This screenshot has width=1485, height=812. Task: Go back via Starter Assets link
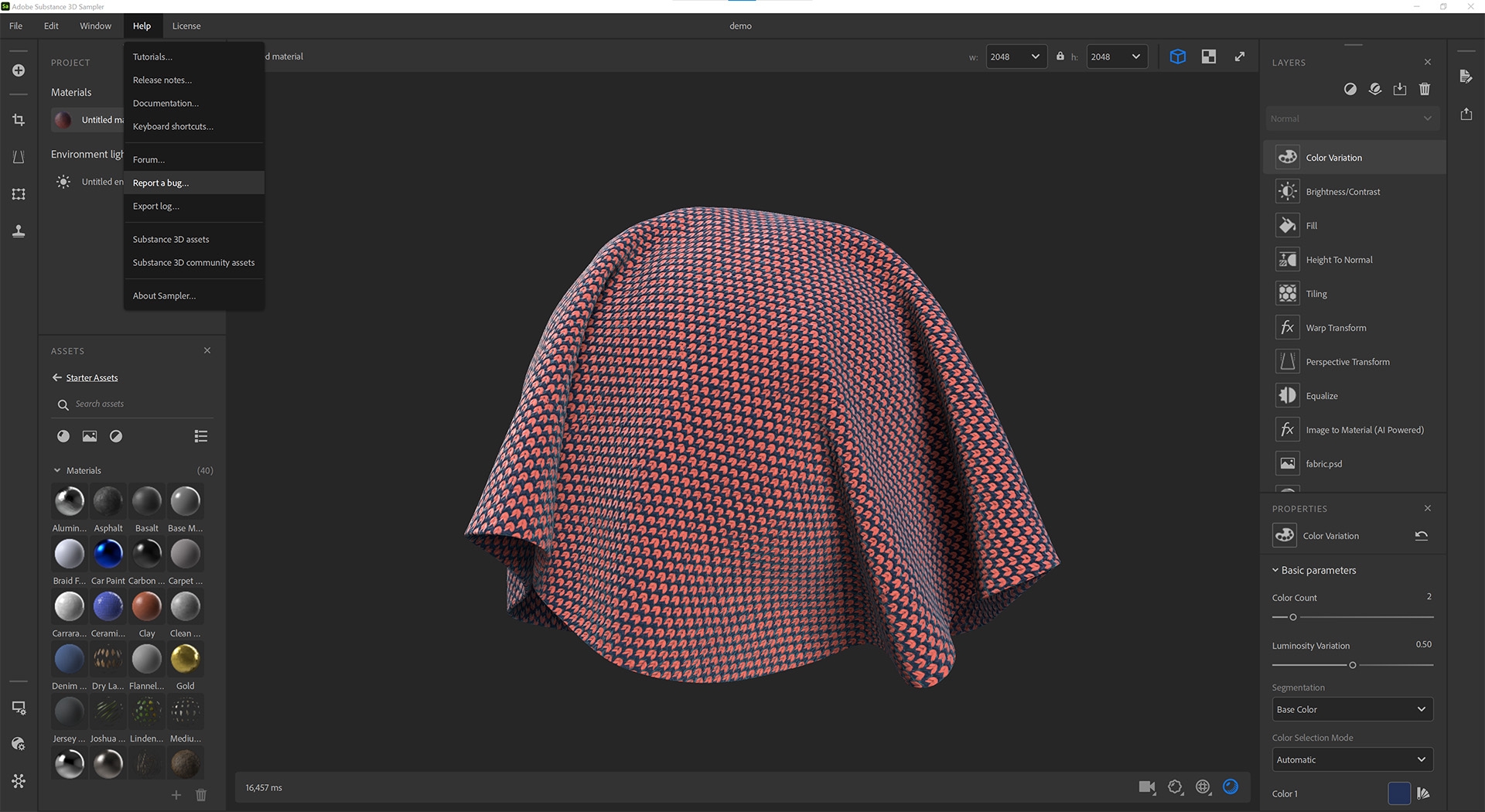click(x=91, y=378)
